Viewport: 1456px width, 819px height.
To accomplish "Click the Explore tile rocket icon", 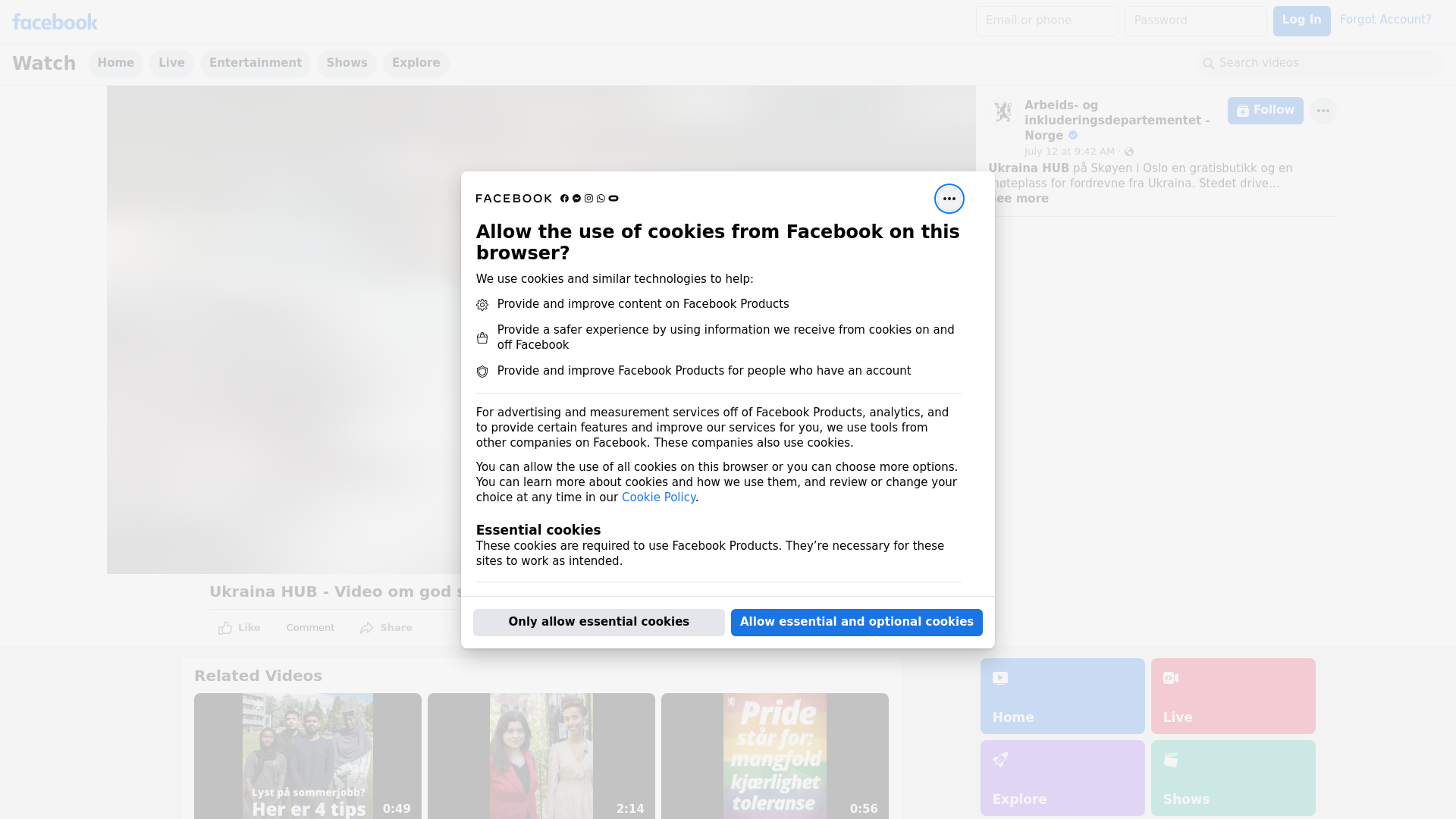I will [1000, 760].
